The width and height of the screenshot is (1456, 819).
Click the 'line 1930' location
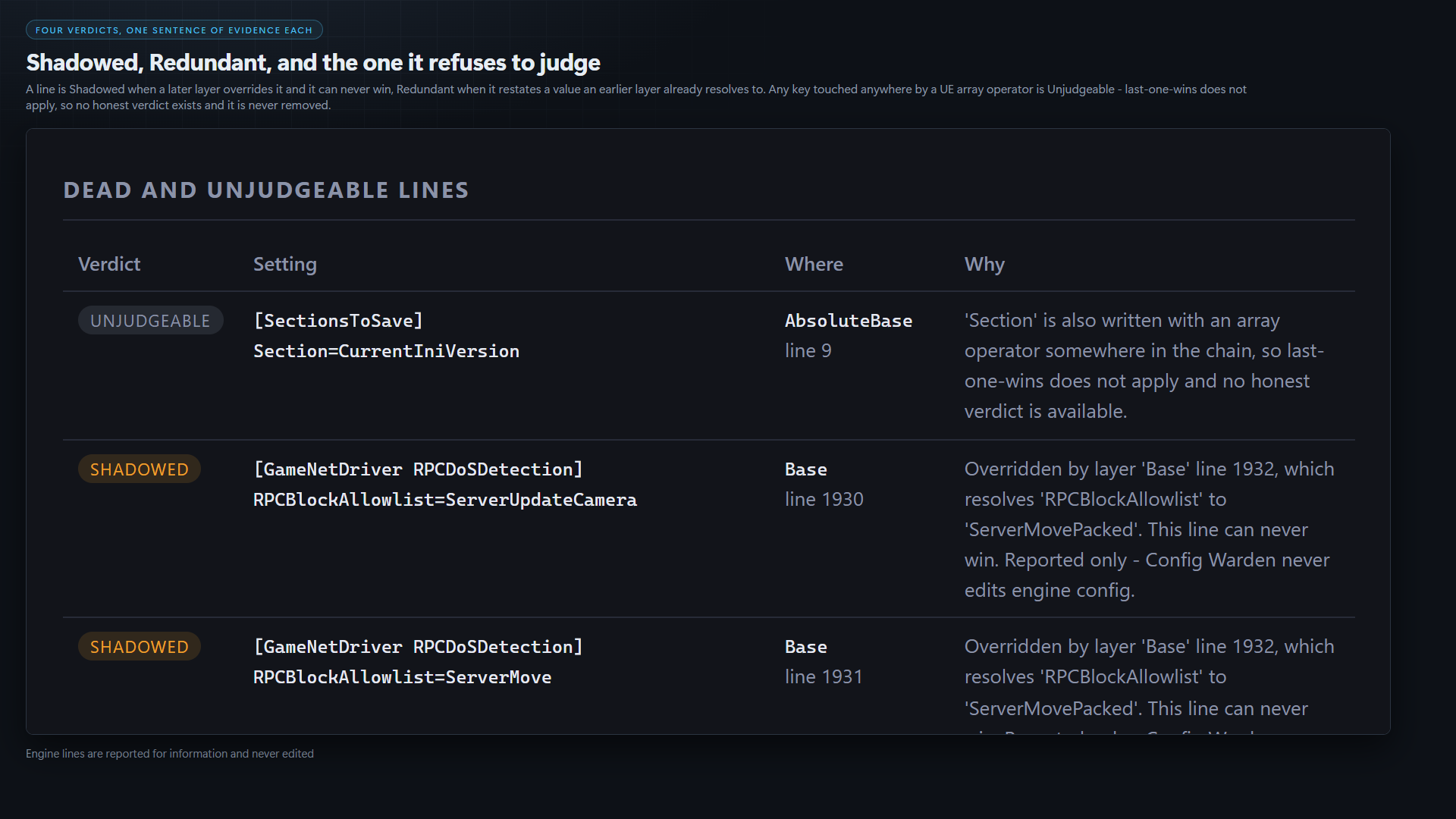tap(824, 499)
